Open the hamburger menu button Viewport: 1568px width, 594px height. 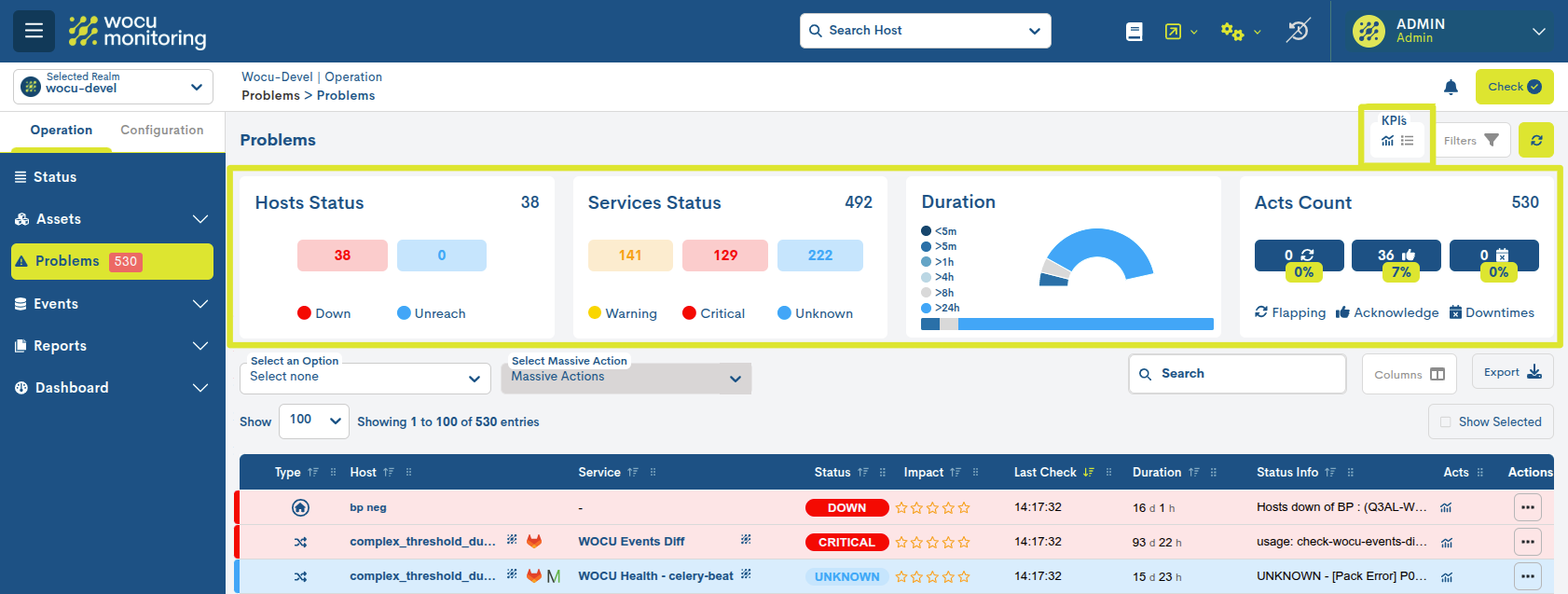pyautogui.click(x=34, y=31)
